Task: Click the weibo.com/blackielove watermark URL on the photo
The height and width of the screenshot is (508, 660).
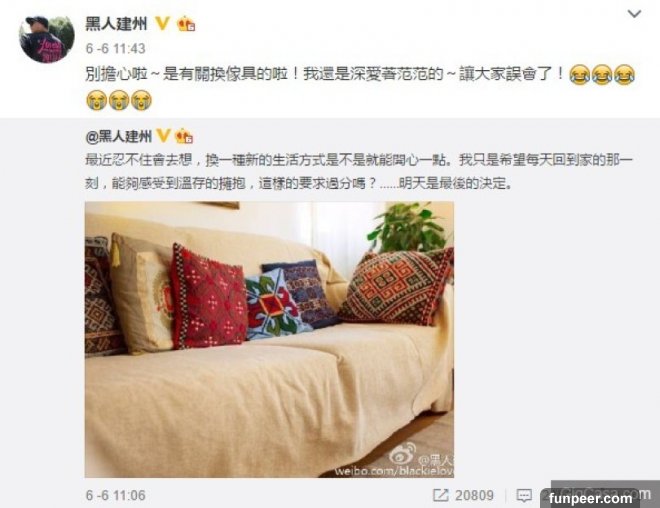Action: point(394,471)
